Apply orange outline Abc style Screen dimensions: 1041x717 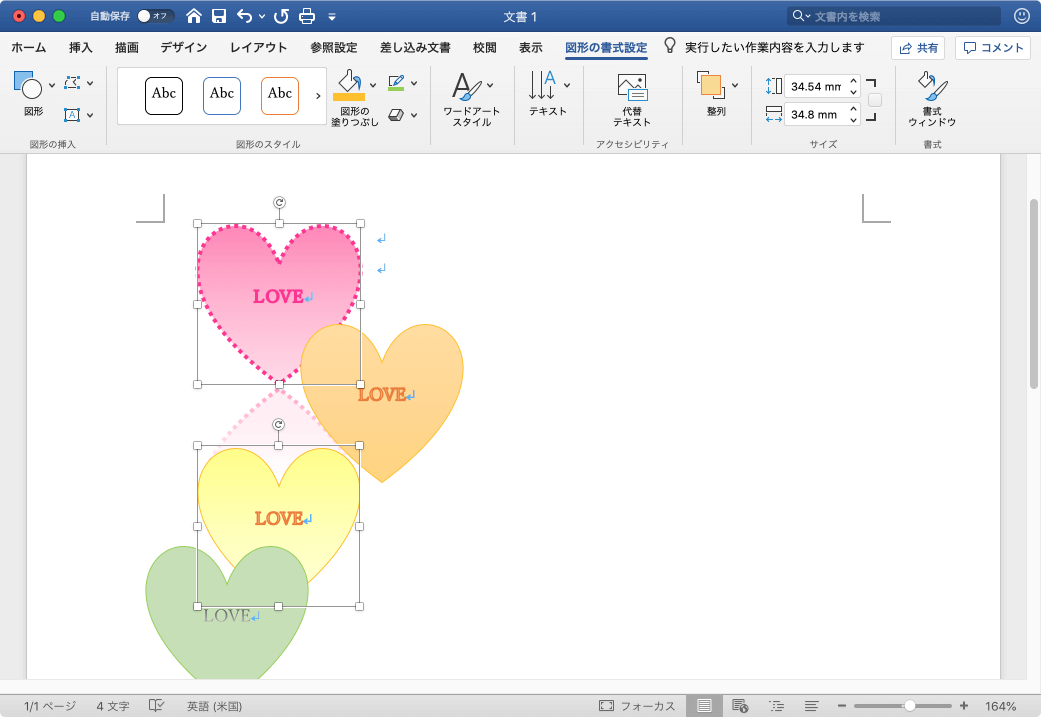(280, 96)
